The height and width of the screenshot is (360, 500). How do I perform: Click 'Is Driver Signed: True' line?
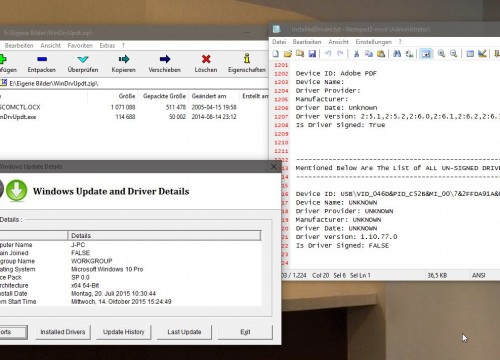340,125
